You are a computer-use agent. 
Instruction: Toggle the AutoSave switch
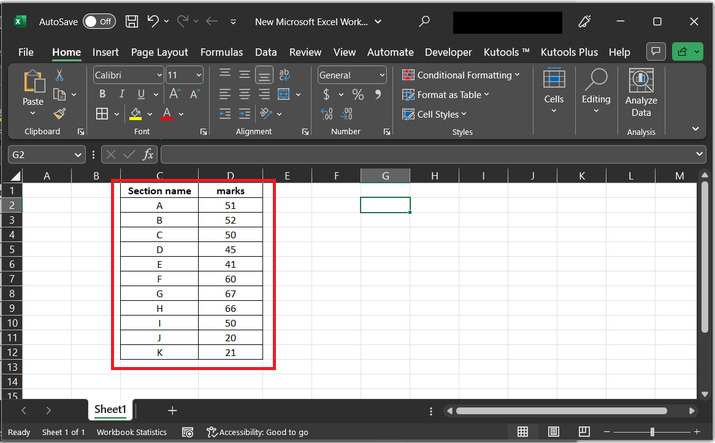pyautogui.click(x=98, y=21)
